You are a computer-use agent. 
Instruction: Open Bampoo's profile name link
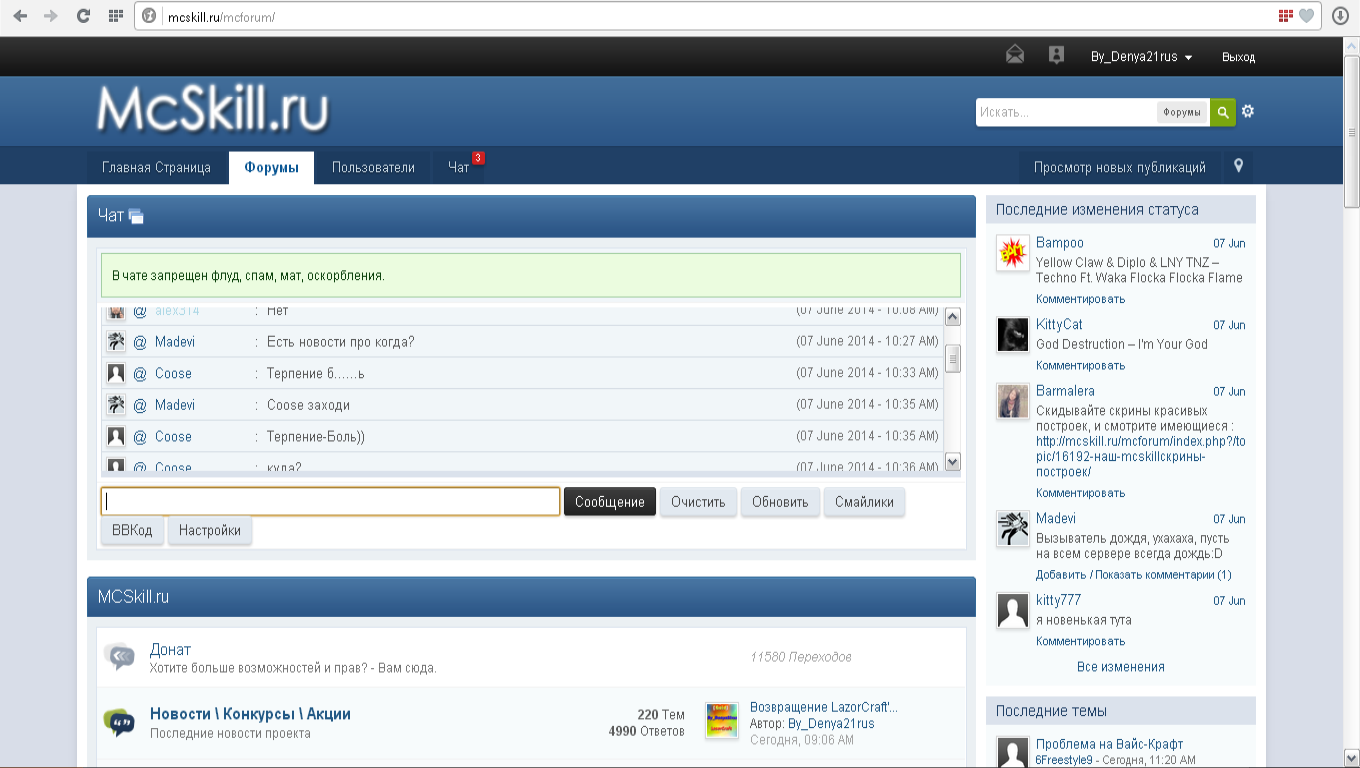point(1060,243)
